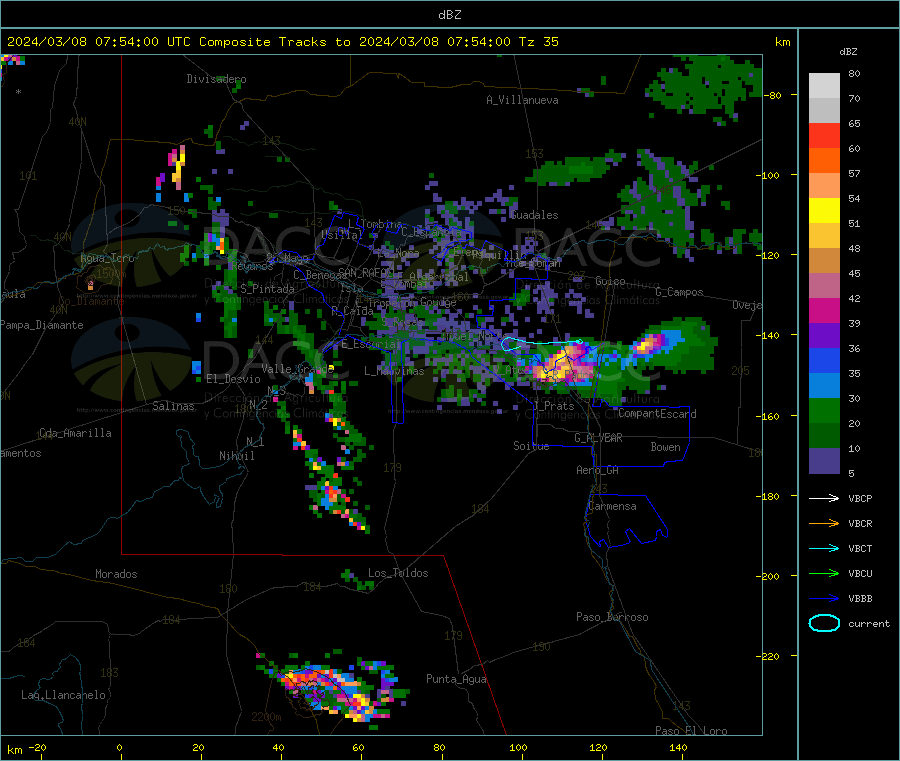Viewport: 900px width, 761px height.
Task: Click the purple 5 dBZ color swatch
Action: click(824, 461)
